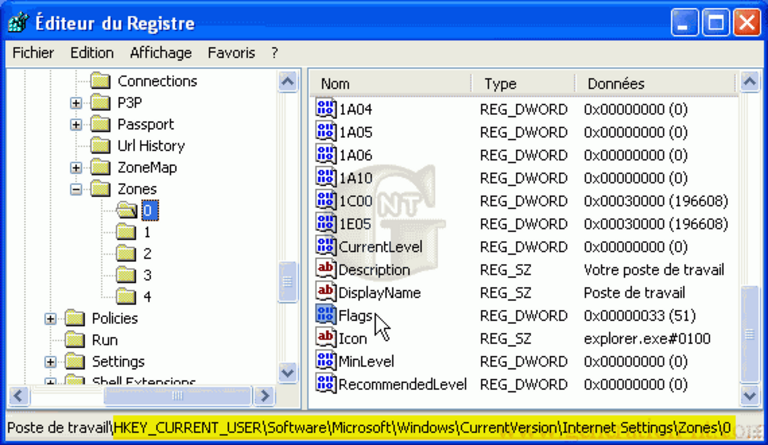Click the REG_SZ type of the Icon row
768x445 pixels.
tap(505, 339)
